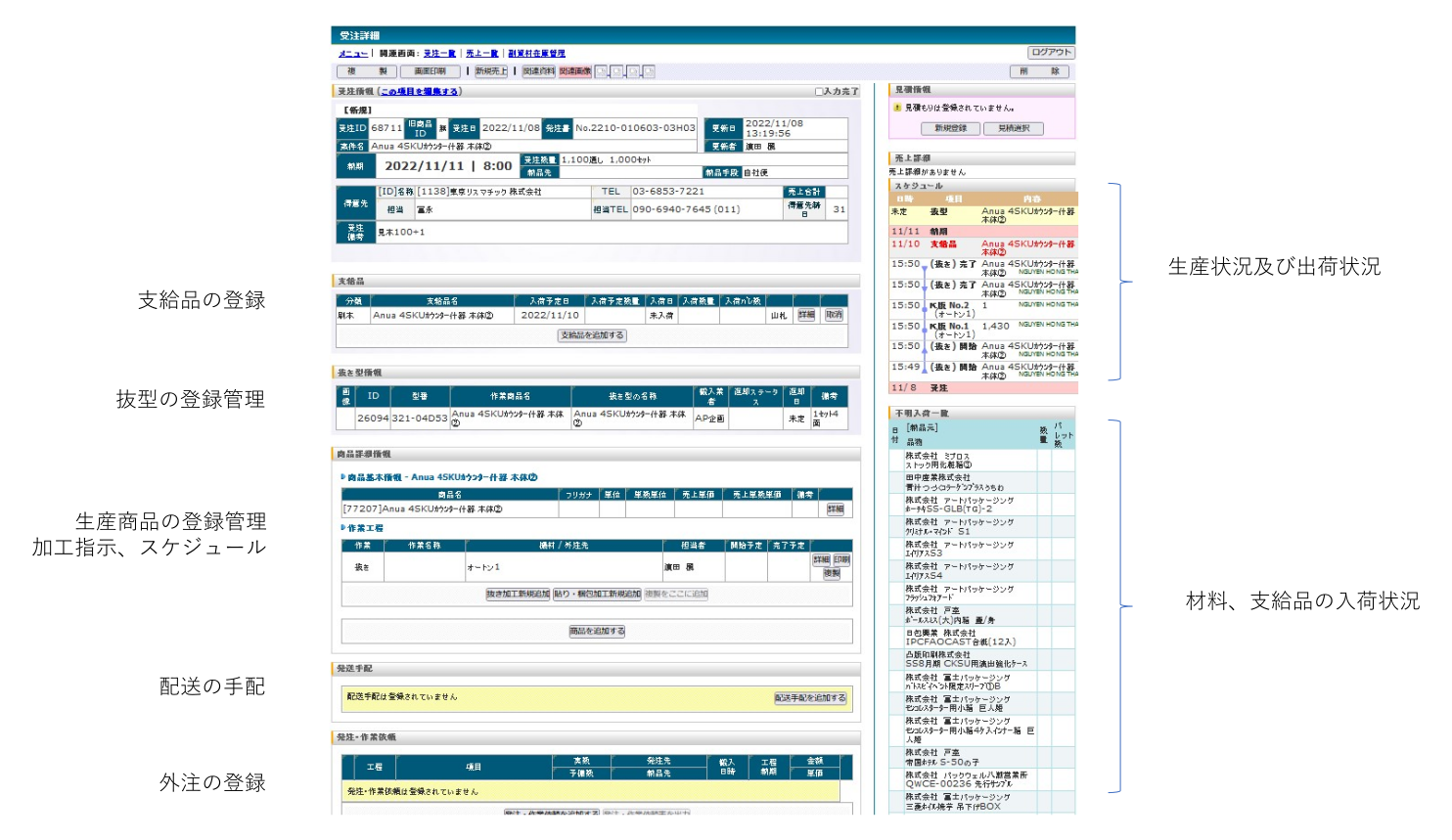Expand the 商品基本情報 section arrow

pyautogui.click(x=343, y=477)
